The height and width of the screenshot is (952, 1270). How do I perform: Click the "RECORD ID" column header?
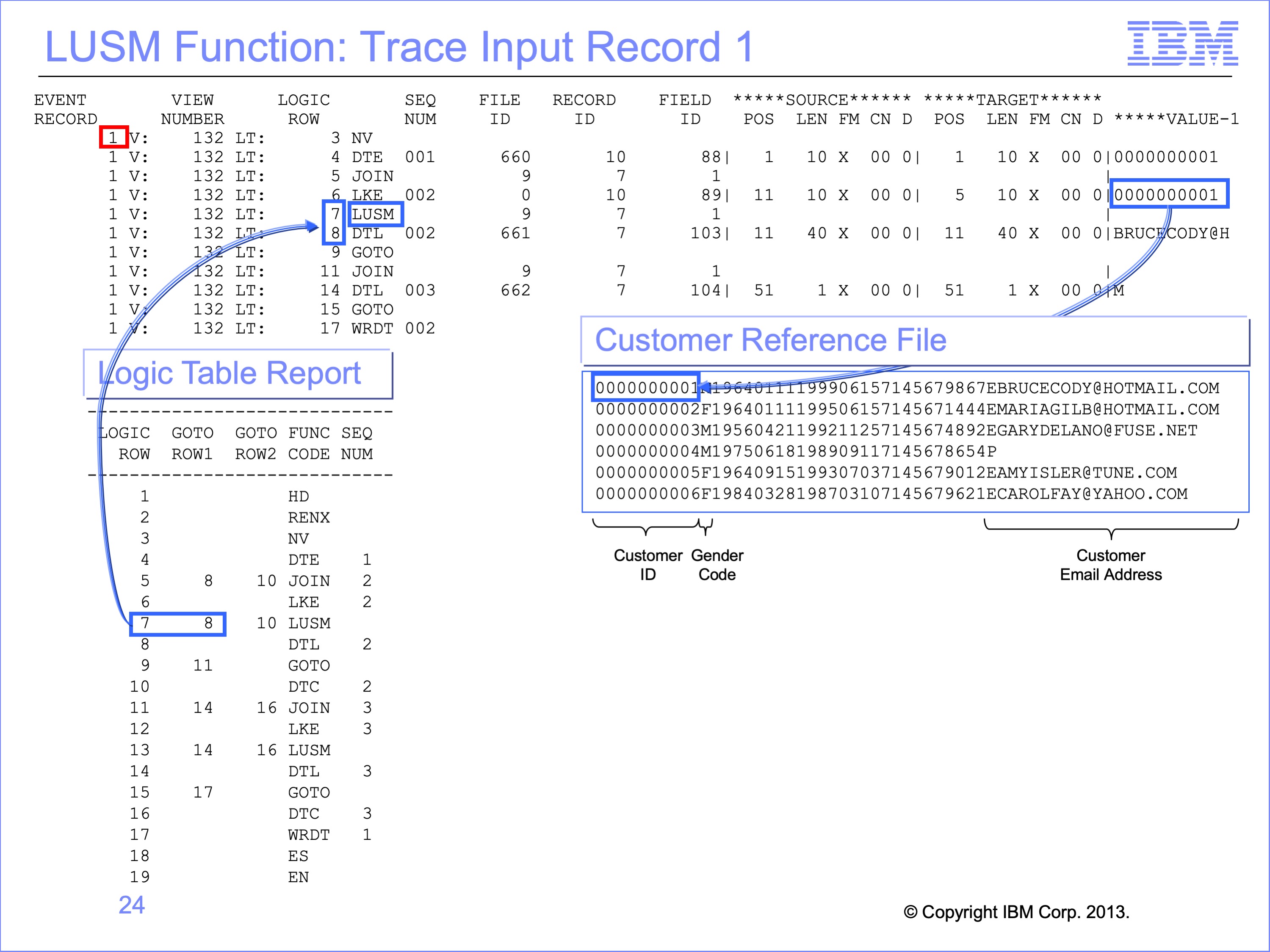[584, 110]
